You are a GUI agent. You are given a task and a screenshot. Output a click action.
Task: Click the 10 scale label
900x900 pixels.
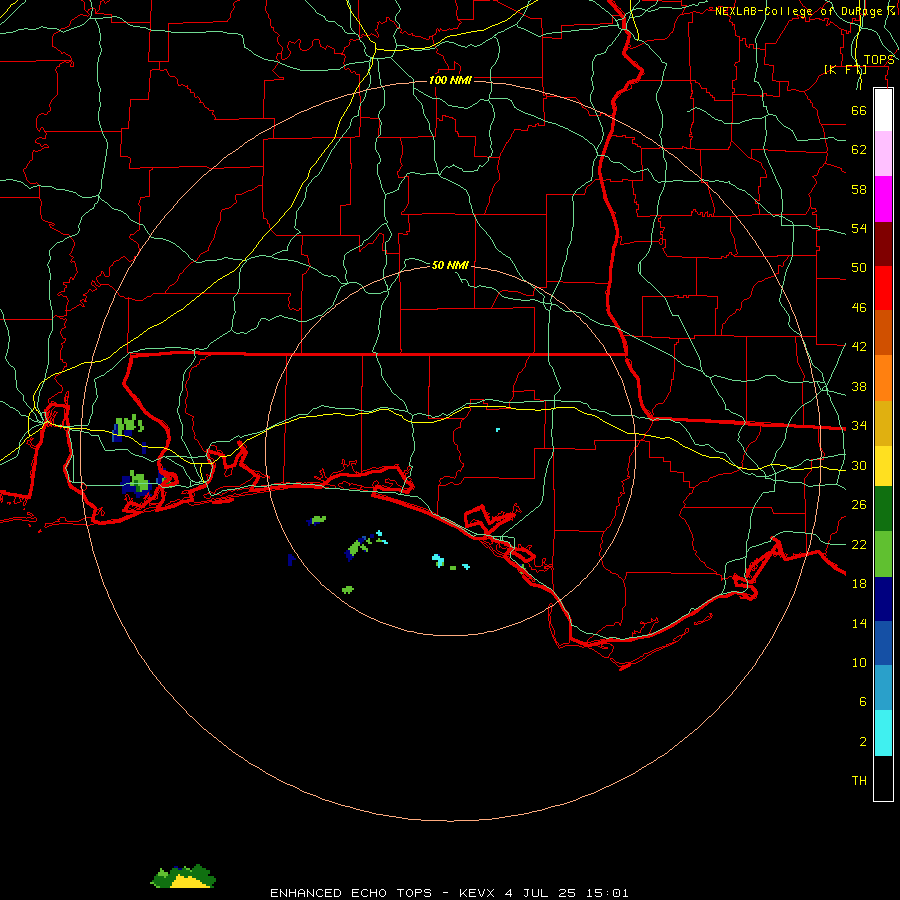click(x=859, y=663)
